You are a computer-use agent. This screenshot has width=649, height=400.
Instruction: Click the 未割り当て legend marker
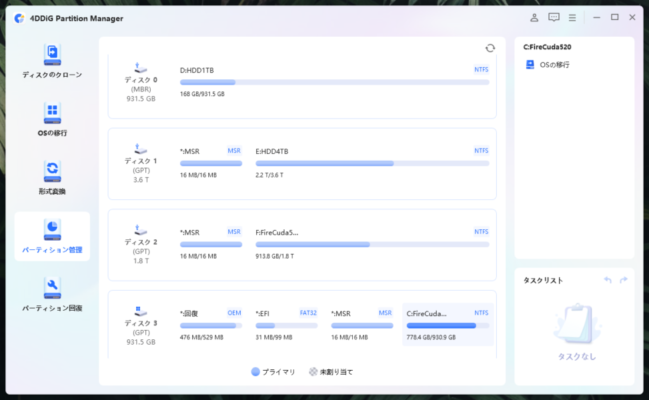(313, 372)
